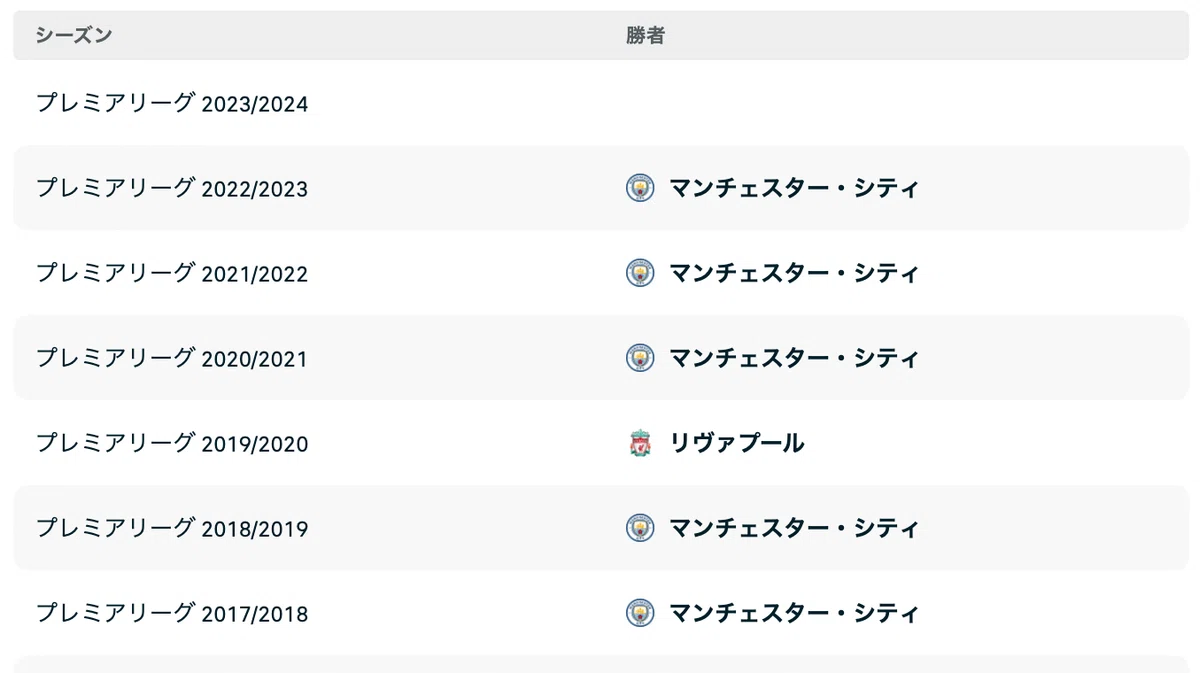Open プレミアリーグ 2023/2024 season link
The height and width of the screenshot is (673, 1200).
pyautogui.click(x=172, y=103)
